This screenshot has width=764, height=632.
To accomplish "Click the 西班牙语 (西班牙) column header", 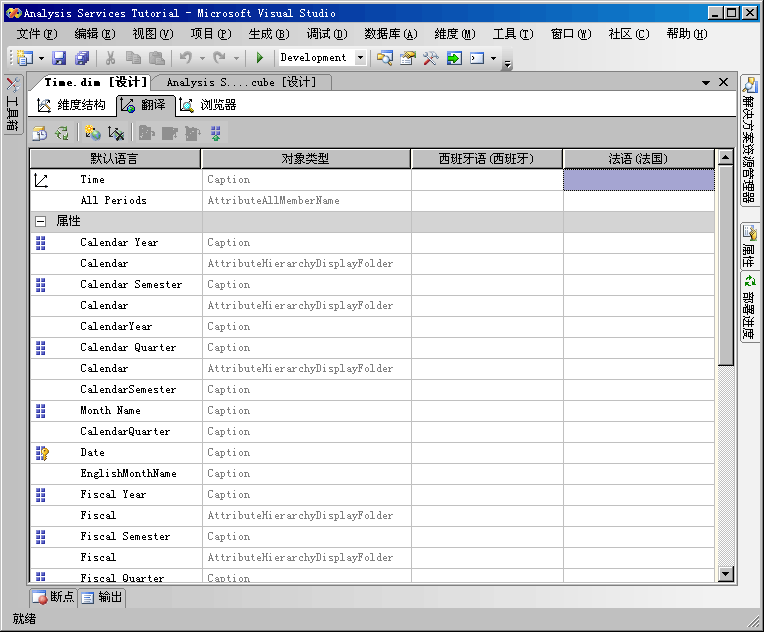I will [x=486, y=158].
